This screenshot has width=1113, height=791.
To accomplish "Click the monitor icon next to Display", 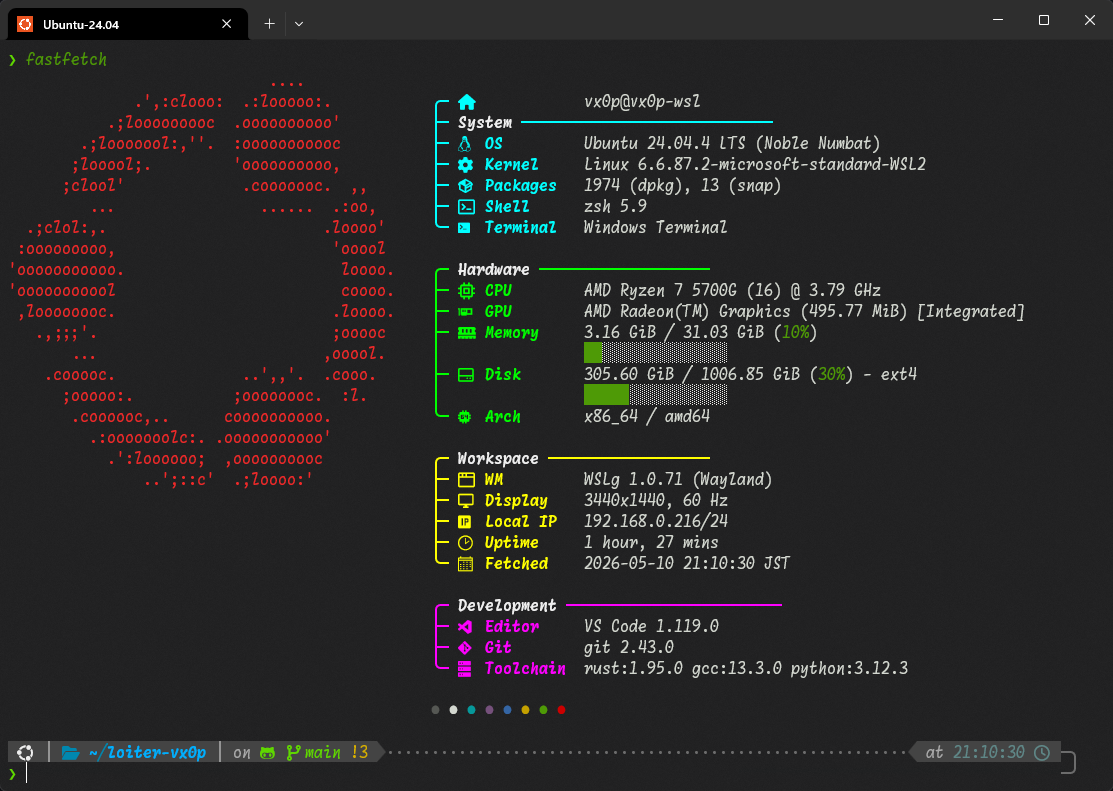I will click(x=466, y=501).
